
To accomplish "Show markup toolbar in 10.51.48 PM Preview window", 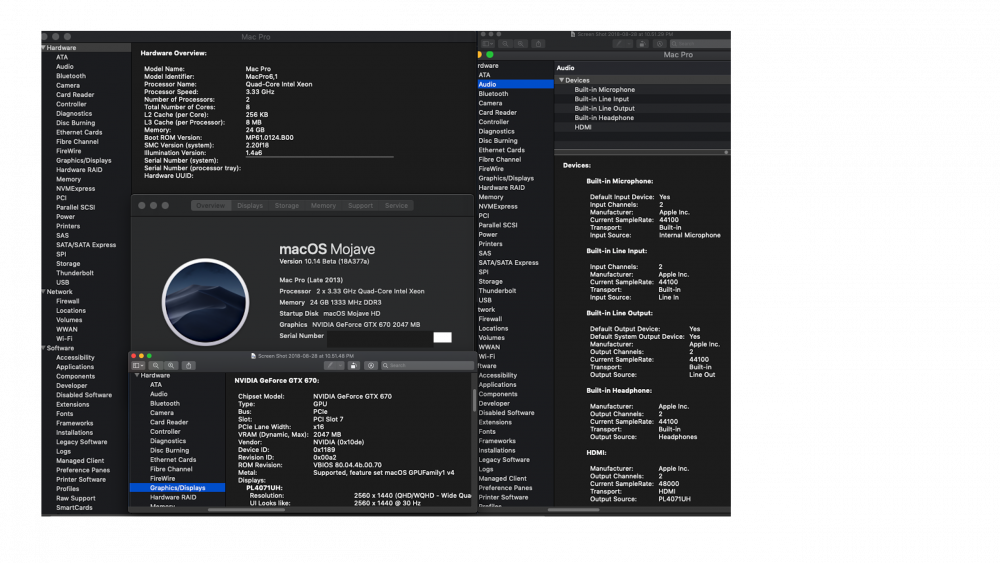I will coord(371,365).
